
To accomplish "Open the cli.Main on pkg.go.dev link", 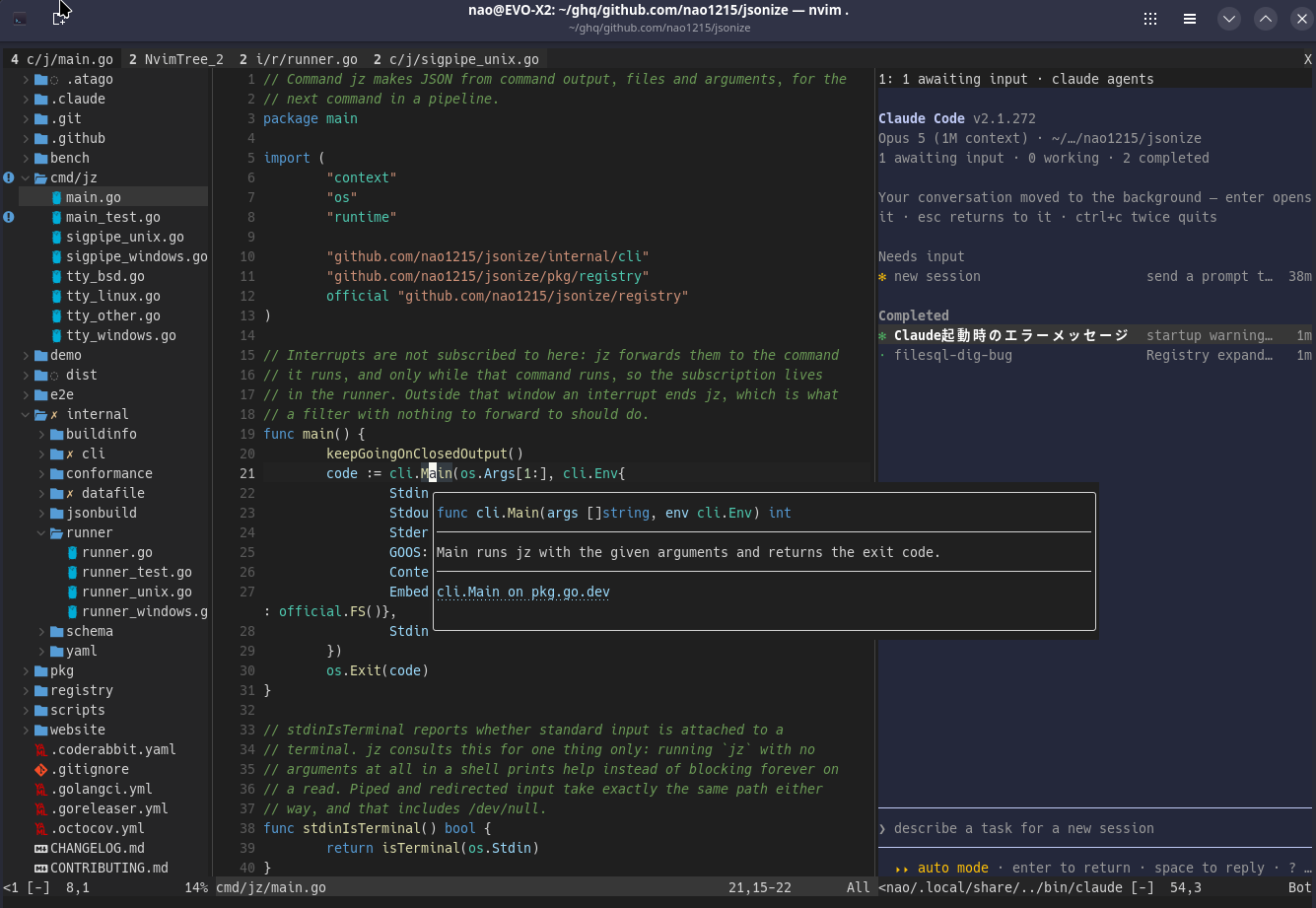I will click(523, 592).
